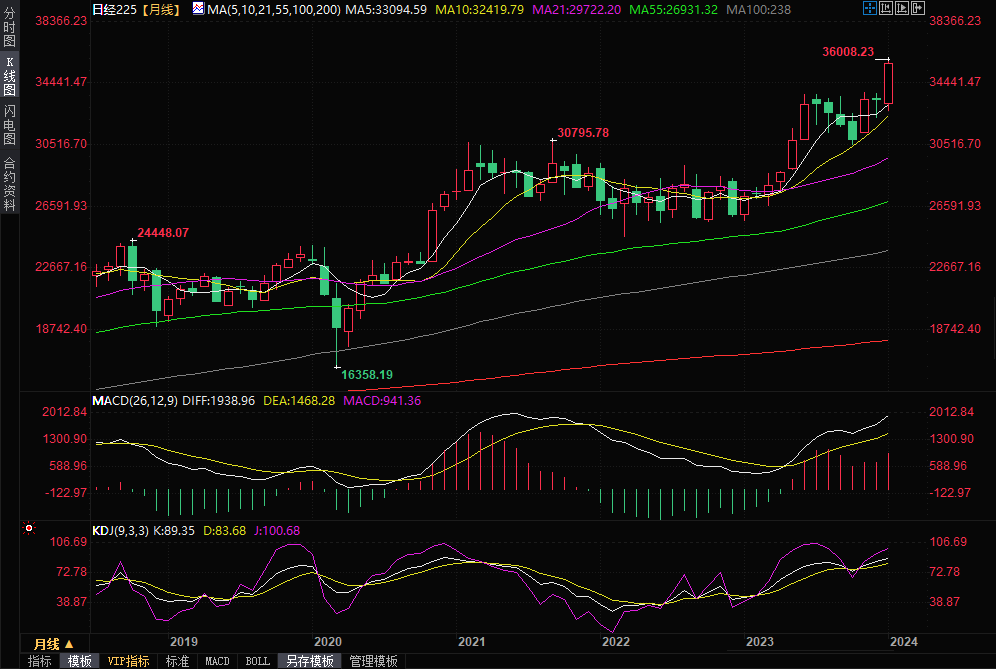This screenshot has height=669, width=996.
Task: Click the red sun marker beside KDJ panel
Action: point(29,528)
